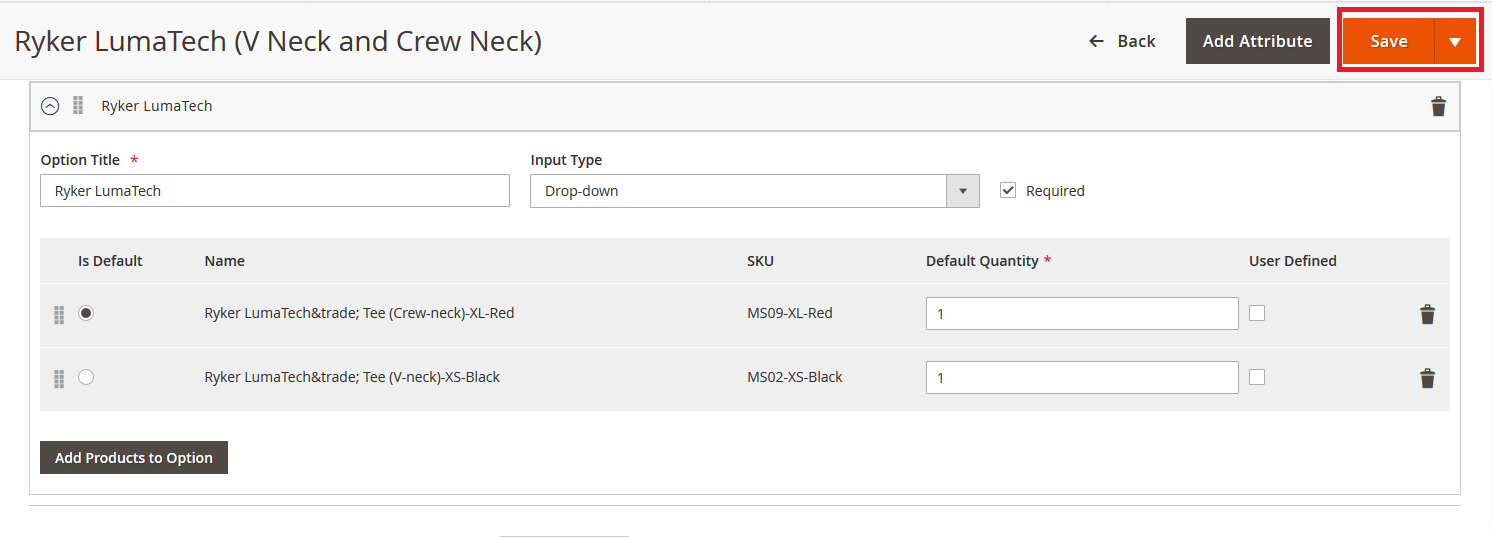This screenshot has width=1492, height=537.
Task: Click the Back arrow icon
Action: click(1096, 41)
